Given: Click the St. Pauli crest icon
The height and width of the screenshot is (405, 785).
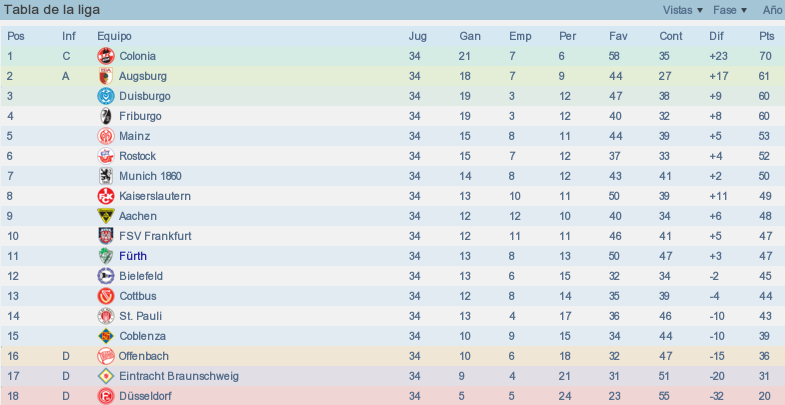Looking at the screenshot, I should pyautogui.click(x=106, y=316).
